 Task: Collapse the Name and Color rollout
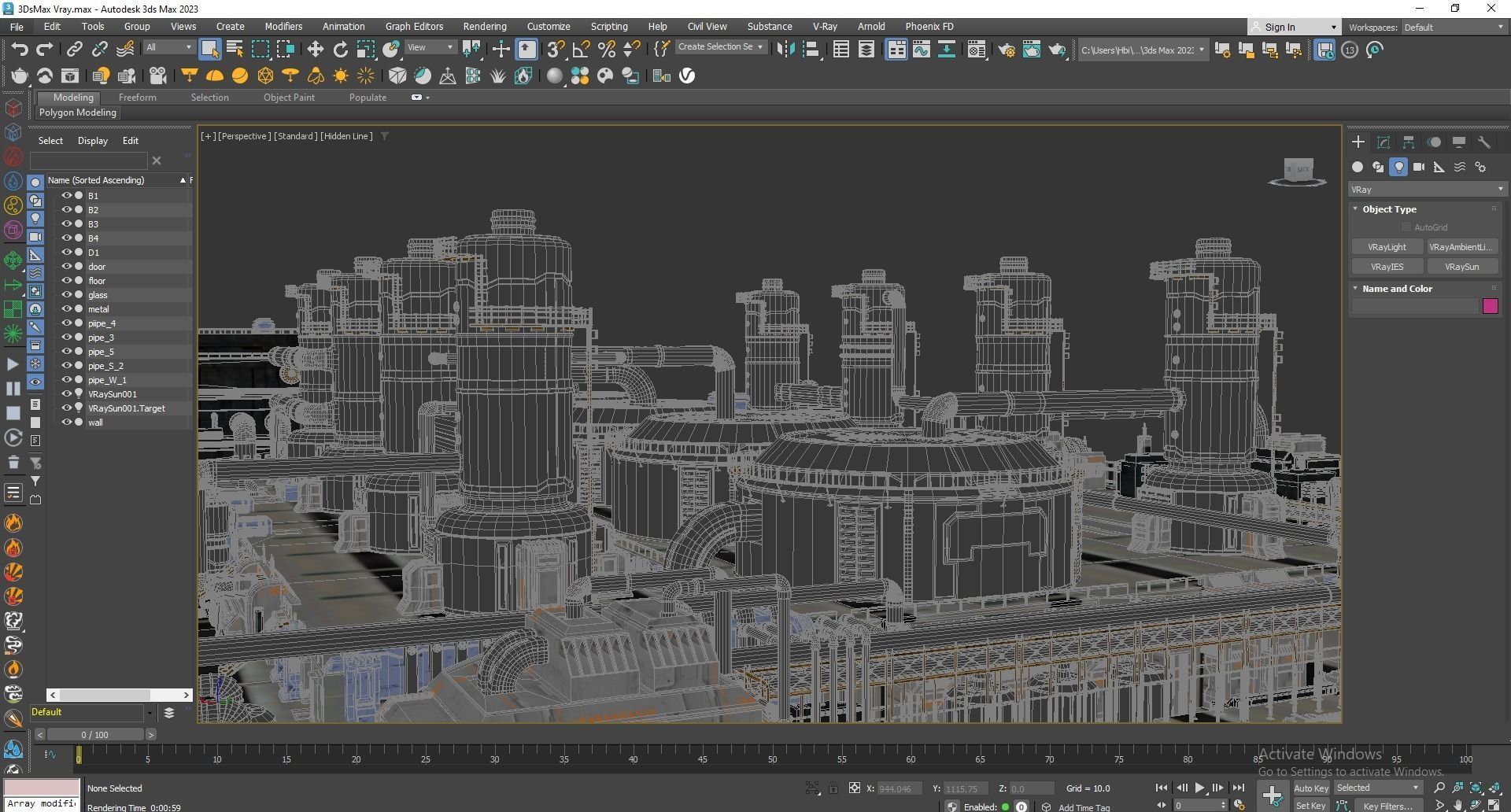click(x=1396, y=289)
